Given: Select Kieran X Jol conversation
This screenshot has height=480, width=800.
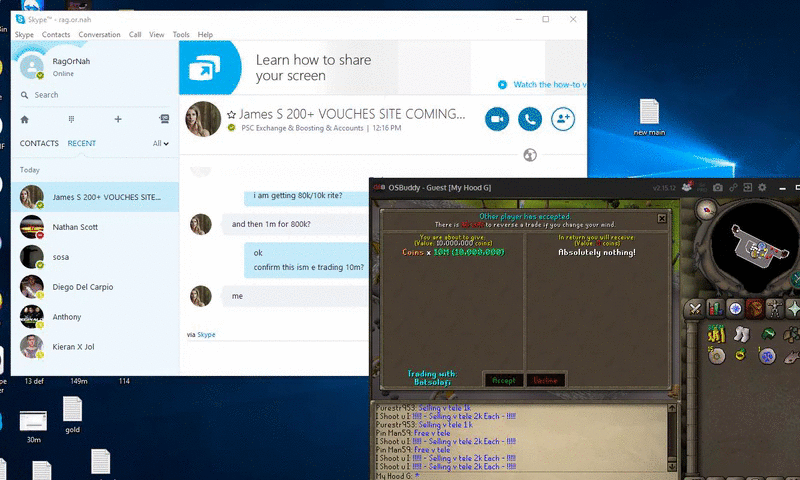Looking at the screenshot, I should coord(95,347).
